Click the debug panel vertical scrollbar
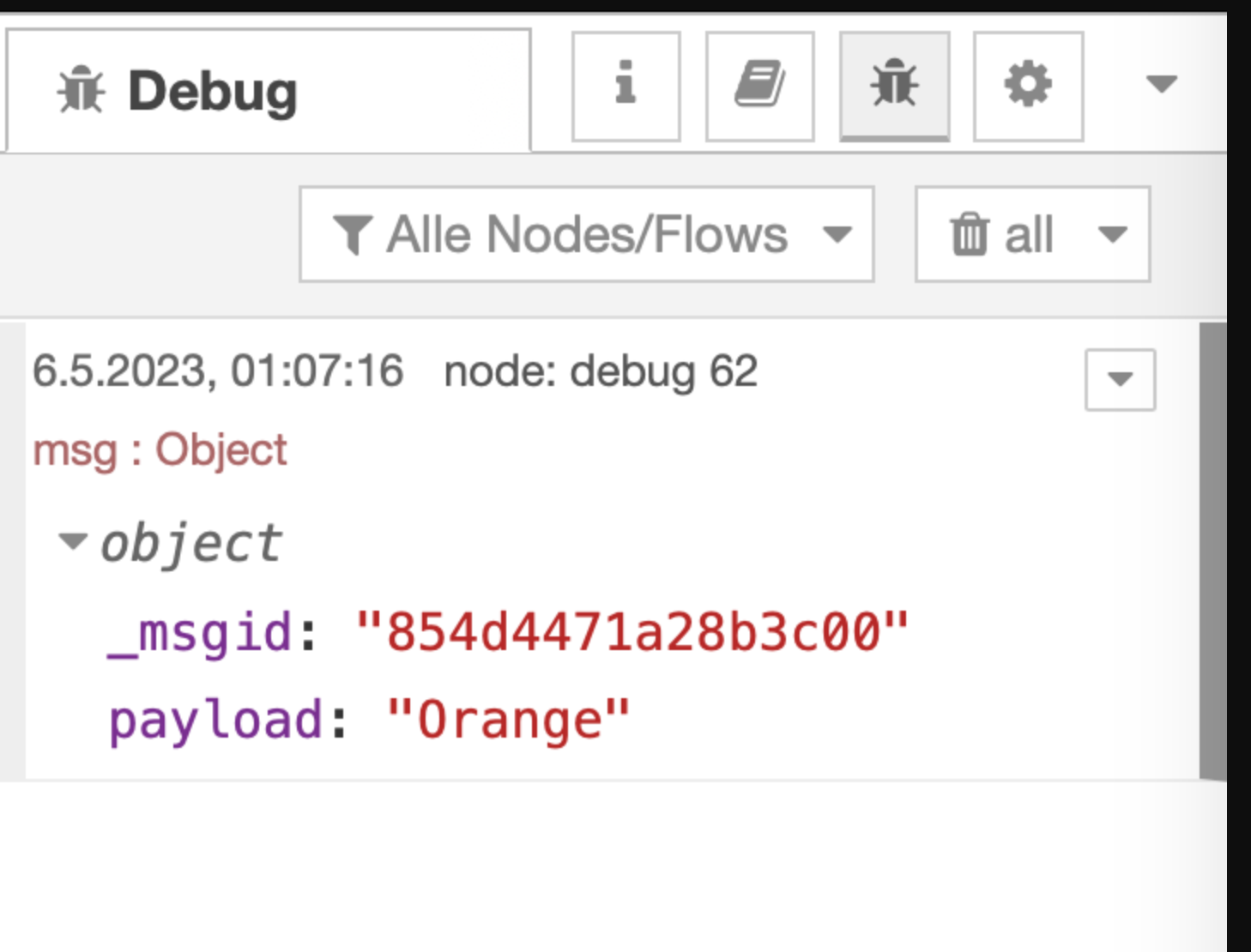The image size is (1251, 952). point(1212,551)
